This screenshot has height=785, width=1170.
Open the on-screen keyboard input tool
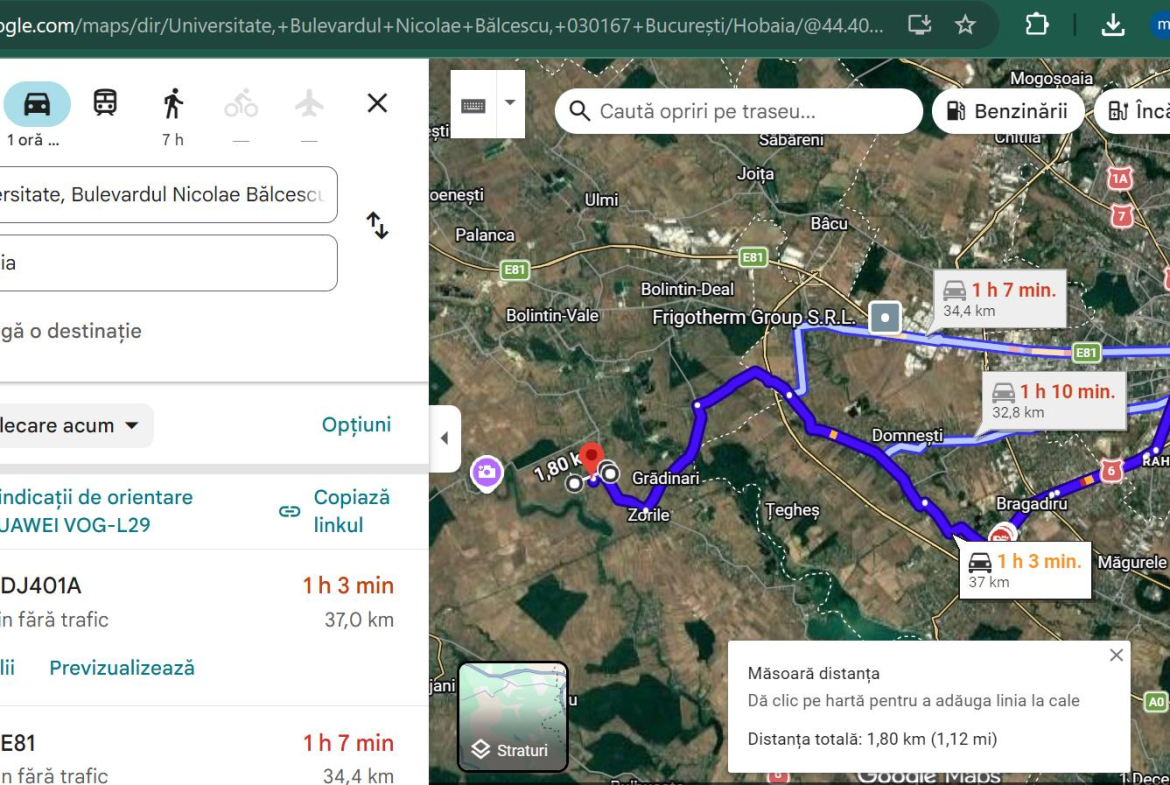pos(473,104)
